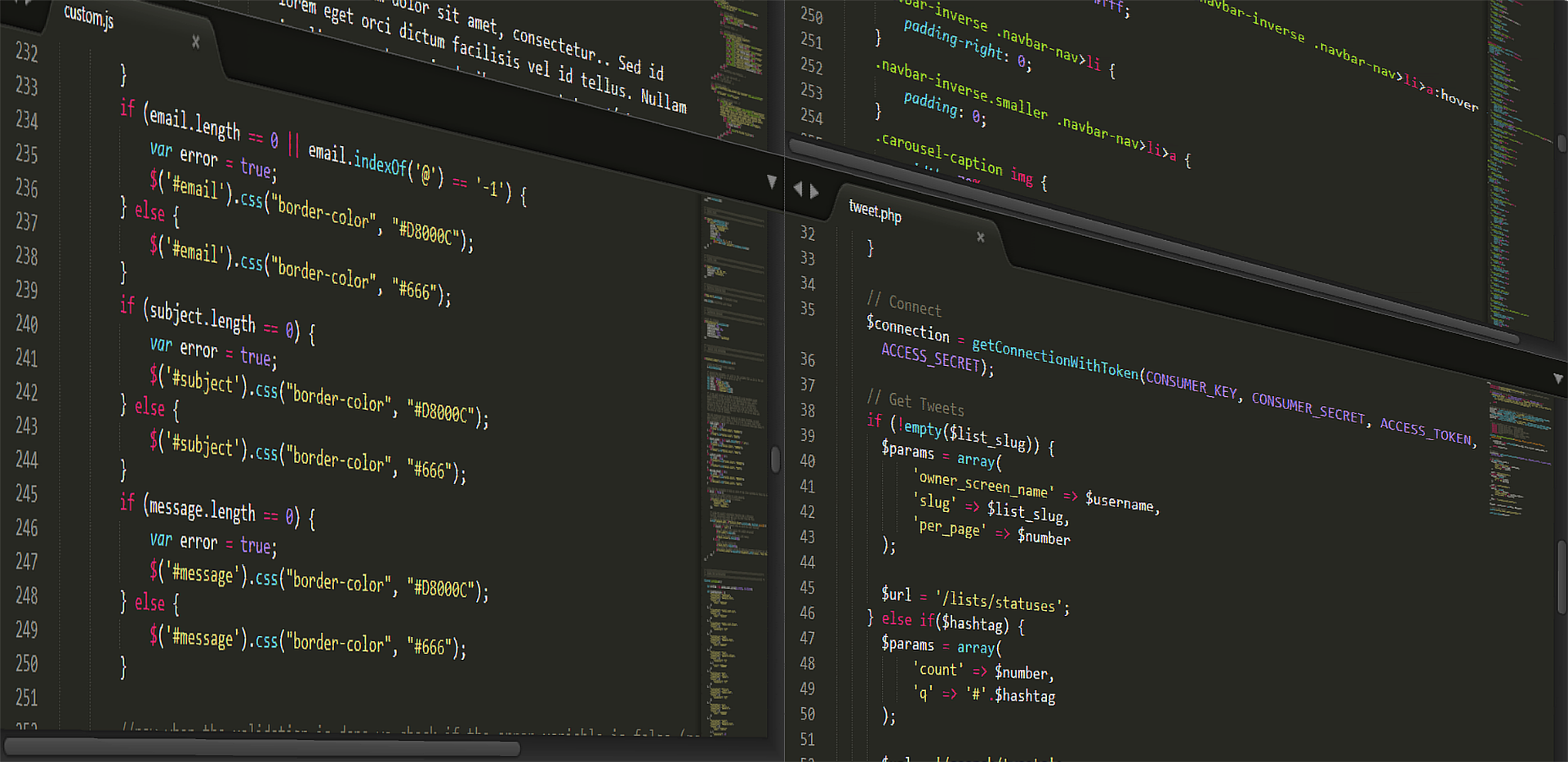Click the downward scroll arrow beside custom.js minimap

click(771, 181)
